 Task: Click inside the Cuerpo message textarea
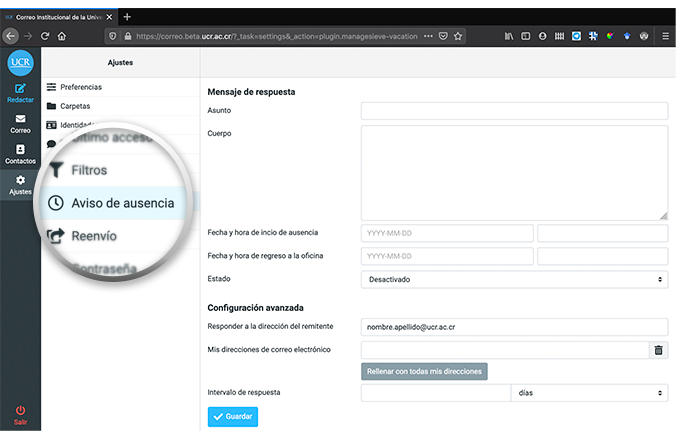coord(513,171)
